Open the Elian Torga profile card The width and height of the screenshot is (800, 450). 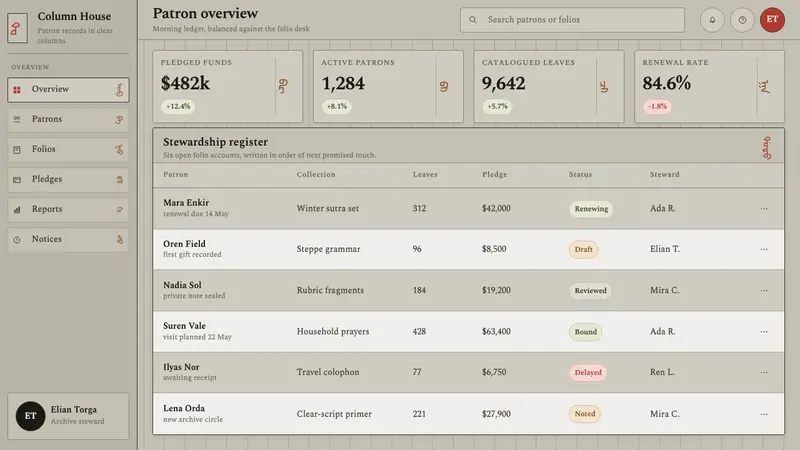68,416
